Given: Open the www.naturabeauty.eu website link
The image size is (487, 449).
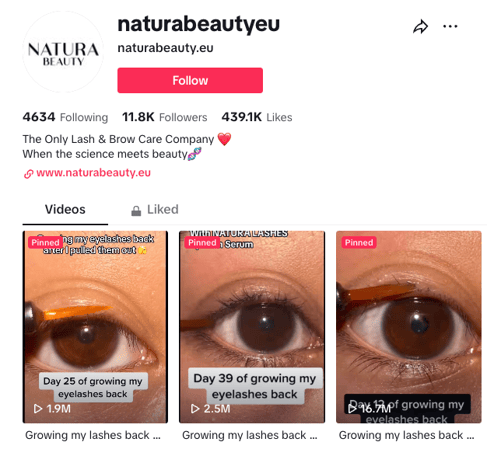Looking at the screenshot, I should pos(93,173).
